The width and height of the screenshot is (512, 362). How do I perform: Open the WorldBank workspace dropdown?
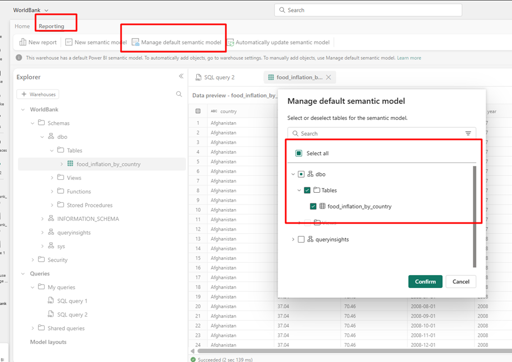coord(46,10)
